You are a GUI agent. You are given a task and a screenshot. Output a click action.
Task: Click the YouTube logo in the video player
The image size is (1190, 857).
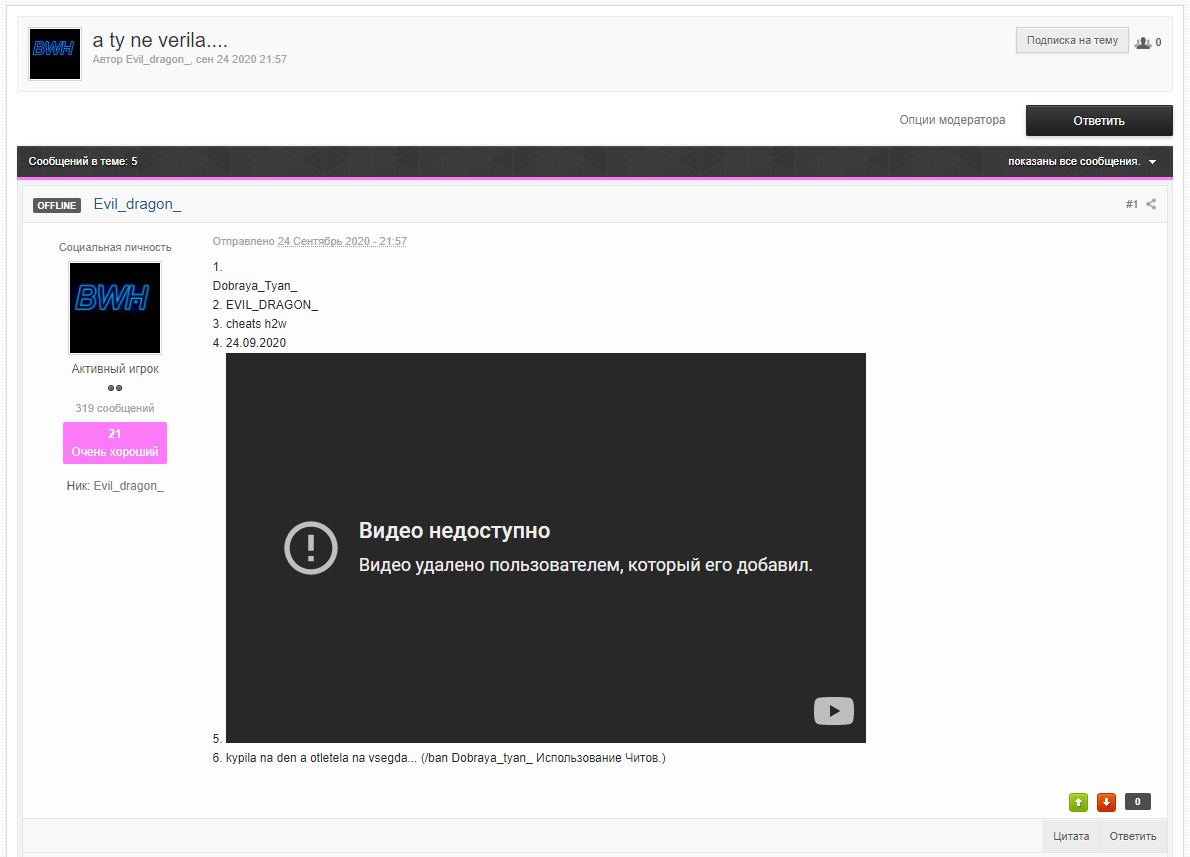coord(833,711)
